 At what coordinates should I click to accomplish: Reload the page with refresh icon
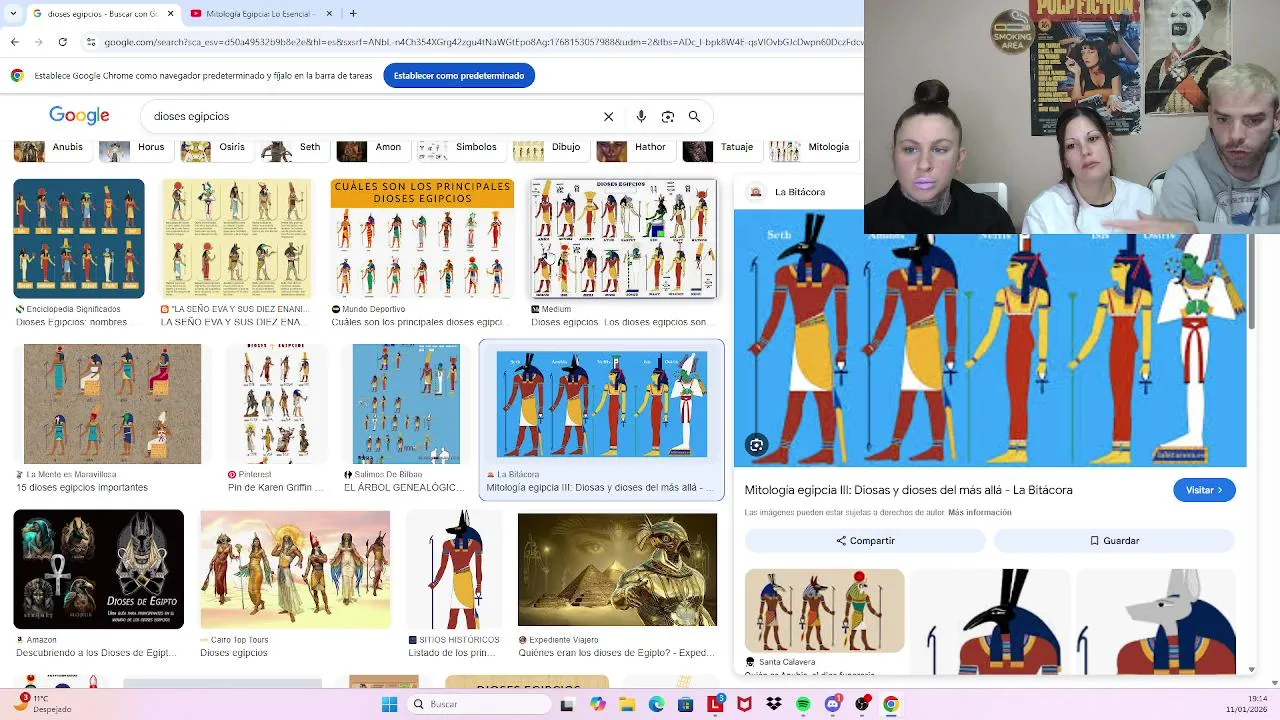[62, 42]
